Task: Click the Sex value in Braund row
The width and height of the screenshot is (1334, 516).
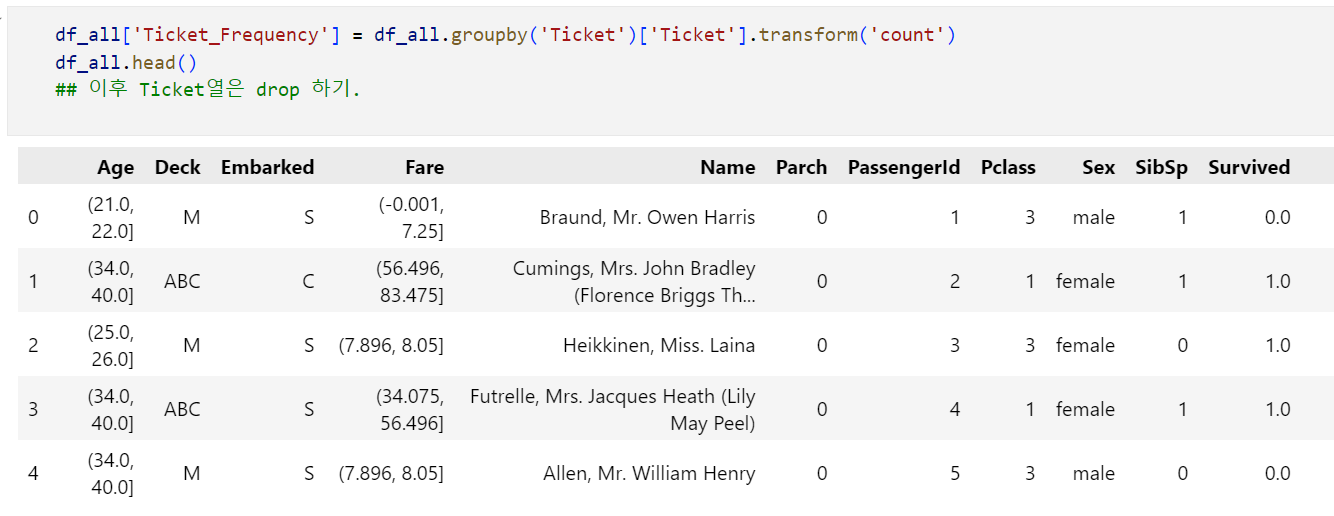Action: pyautogui.click(x=1094, y=217)
